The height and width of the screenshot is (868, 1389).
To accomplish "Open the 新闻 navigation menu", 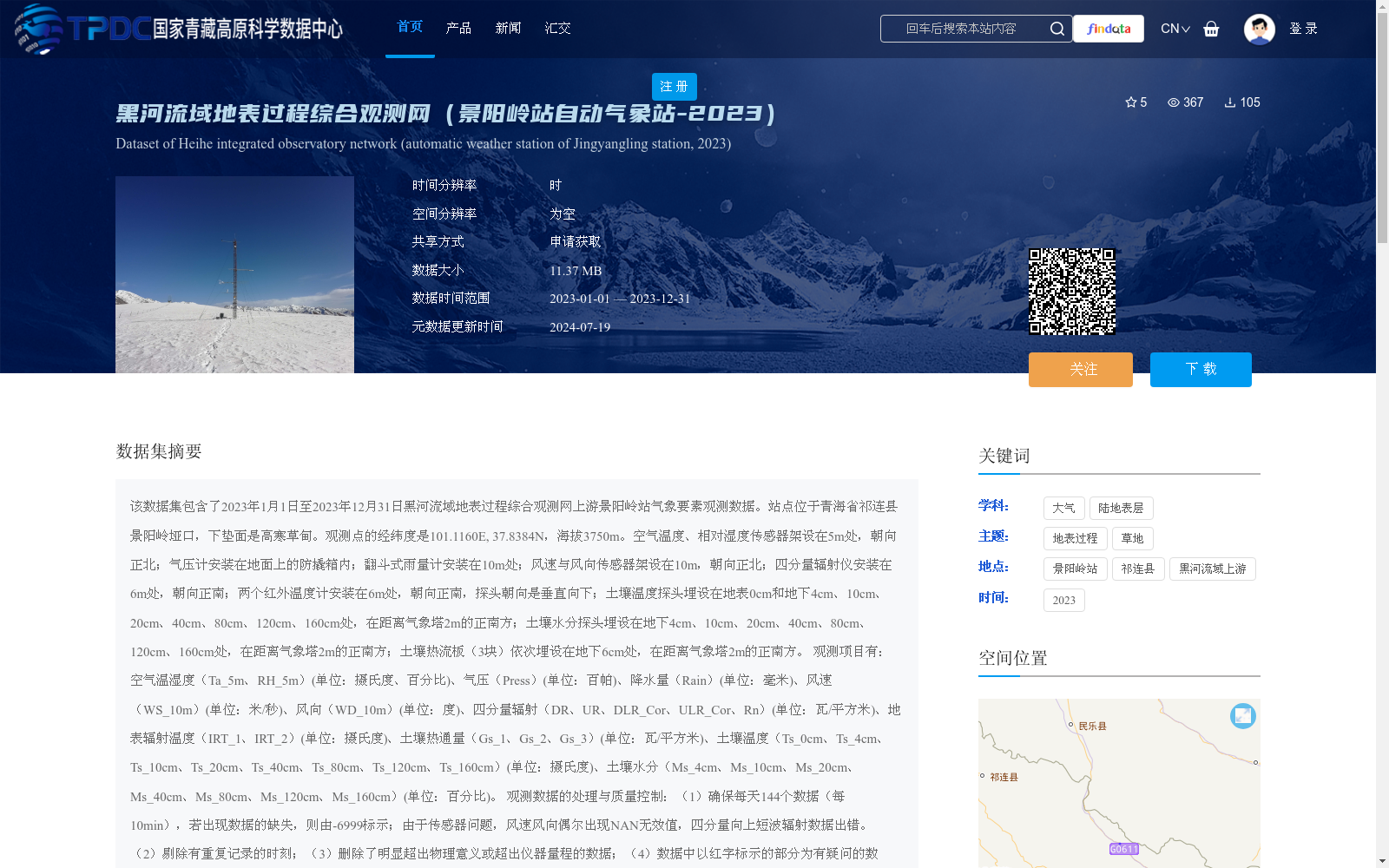I will 508,28.
